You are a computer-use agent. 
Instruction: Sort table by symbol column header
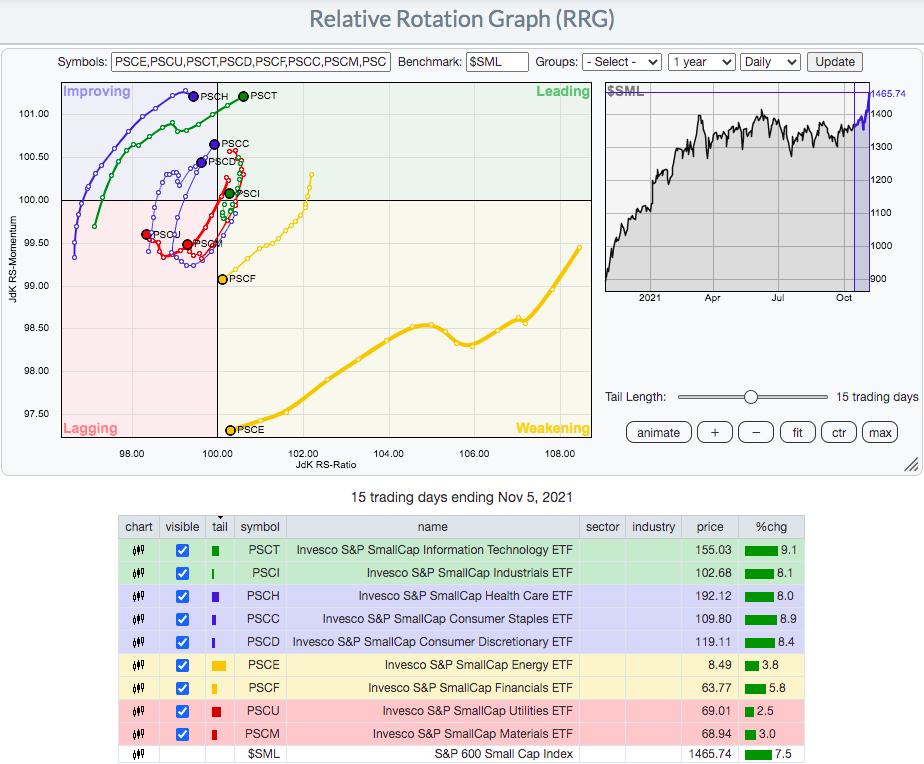(x=260, y=526)
